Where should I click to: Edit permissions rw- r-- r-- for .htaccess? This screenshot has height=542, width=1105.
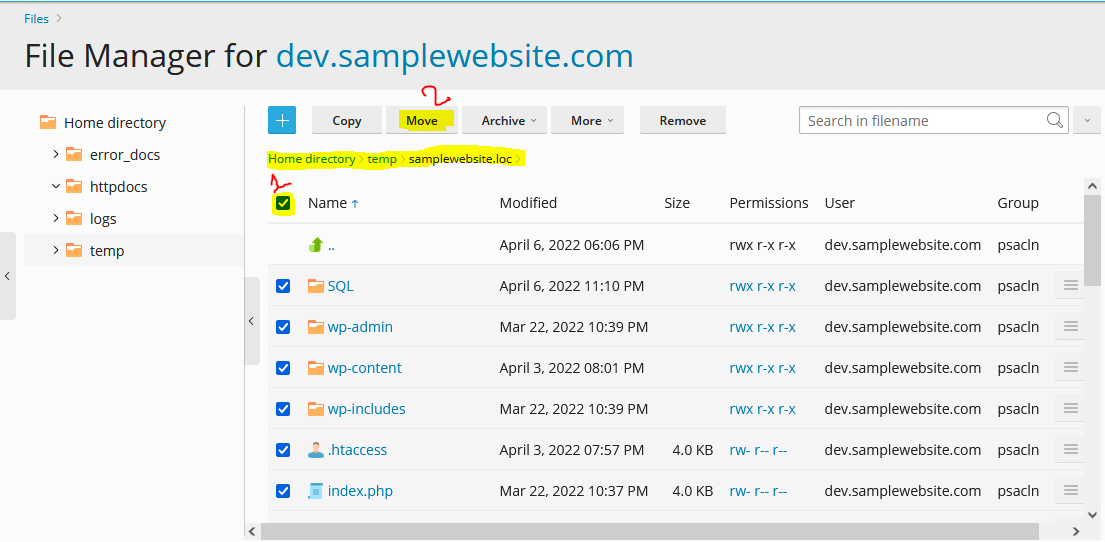[x=758, y=450]
